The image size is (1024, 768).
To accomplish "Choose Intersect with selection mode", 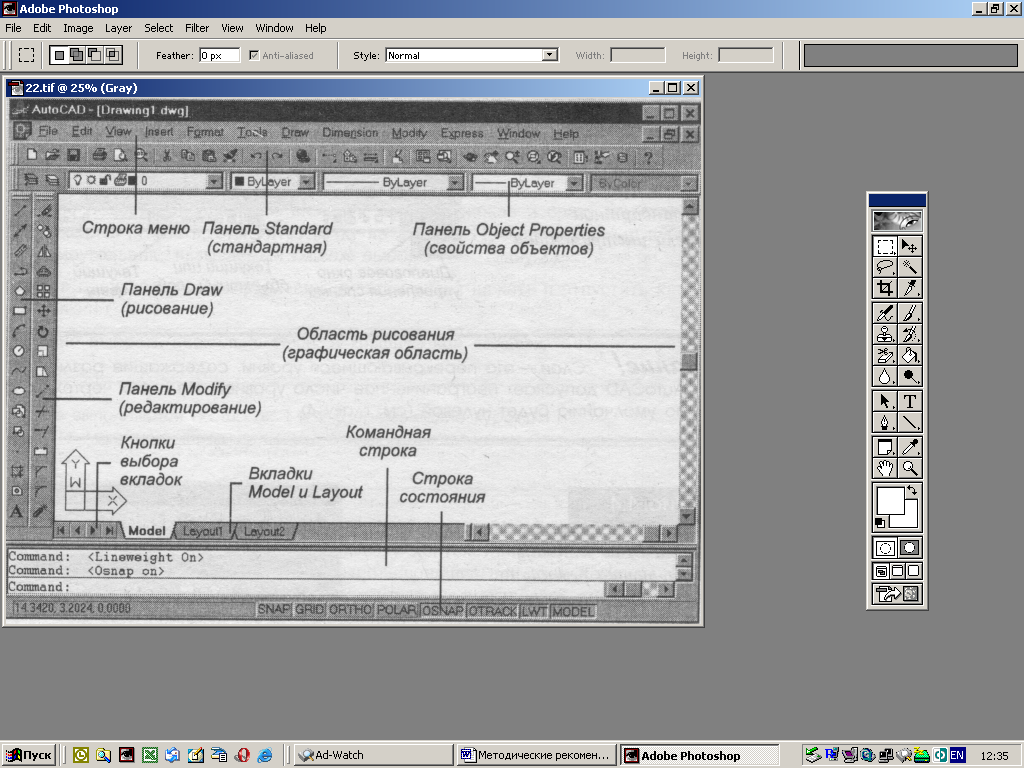I will click(112, 56).
